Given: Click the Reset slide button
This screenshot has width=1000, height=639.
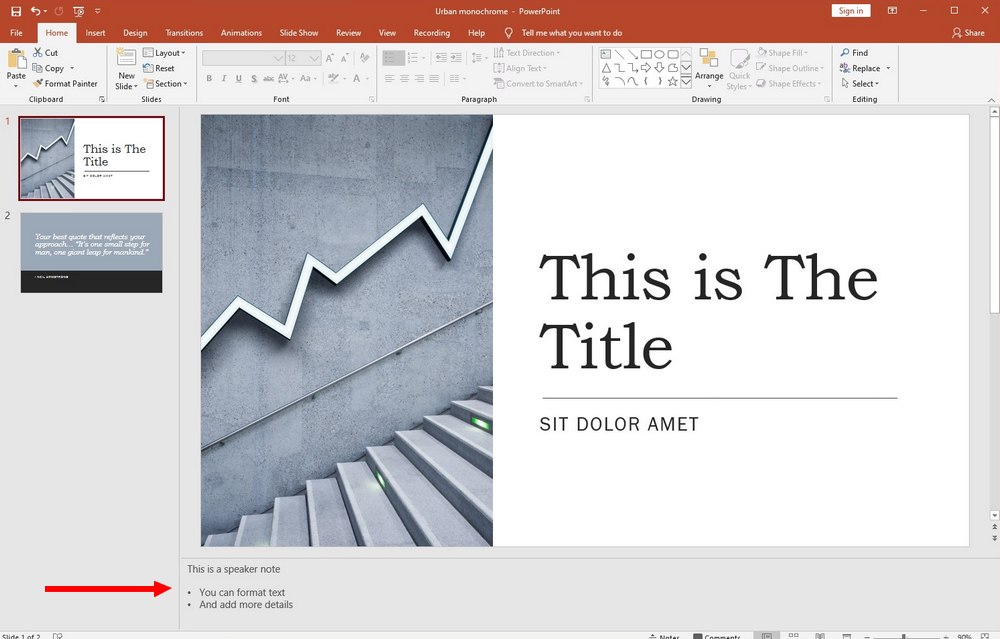Looking at the screenshot, I should click(x=159, y=68).
